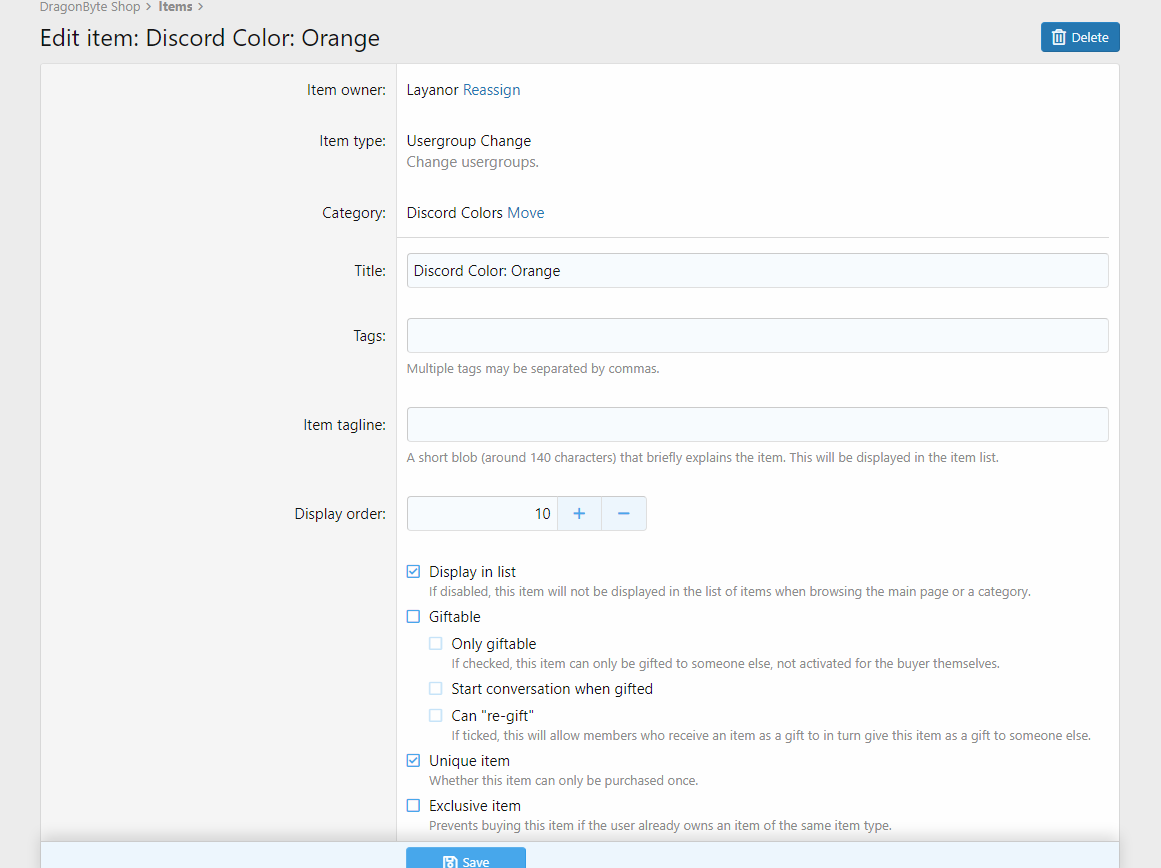Open the Items breadcrumb link

click(175, 7)
